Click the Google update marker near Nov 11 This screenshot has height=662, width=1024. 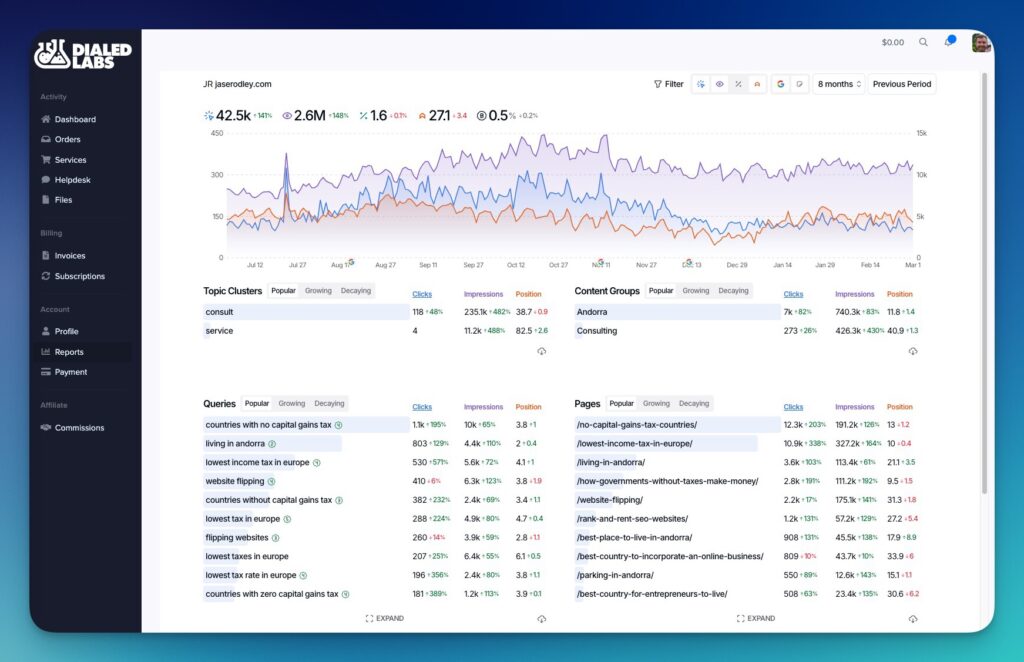(601, 262)
